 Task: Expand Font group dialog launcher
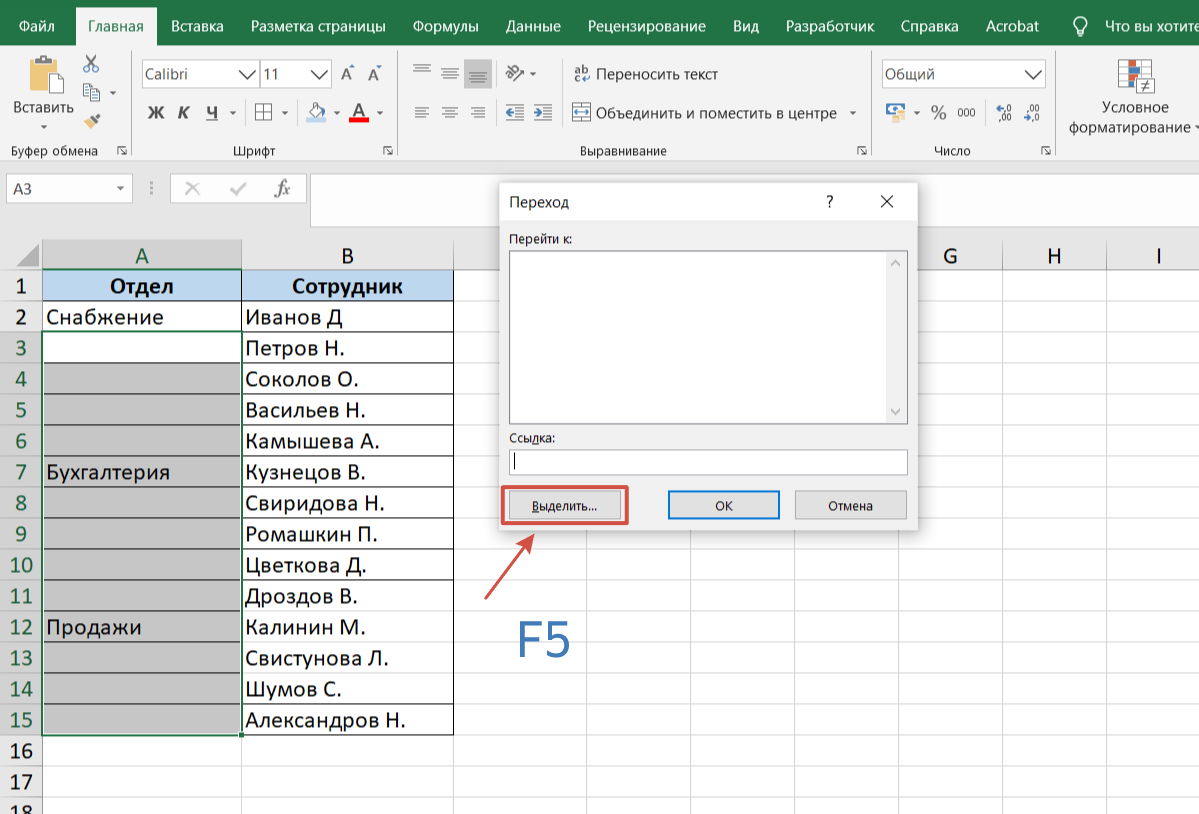[x=388, y=151]
